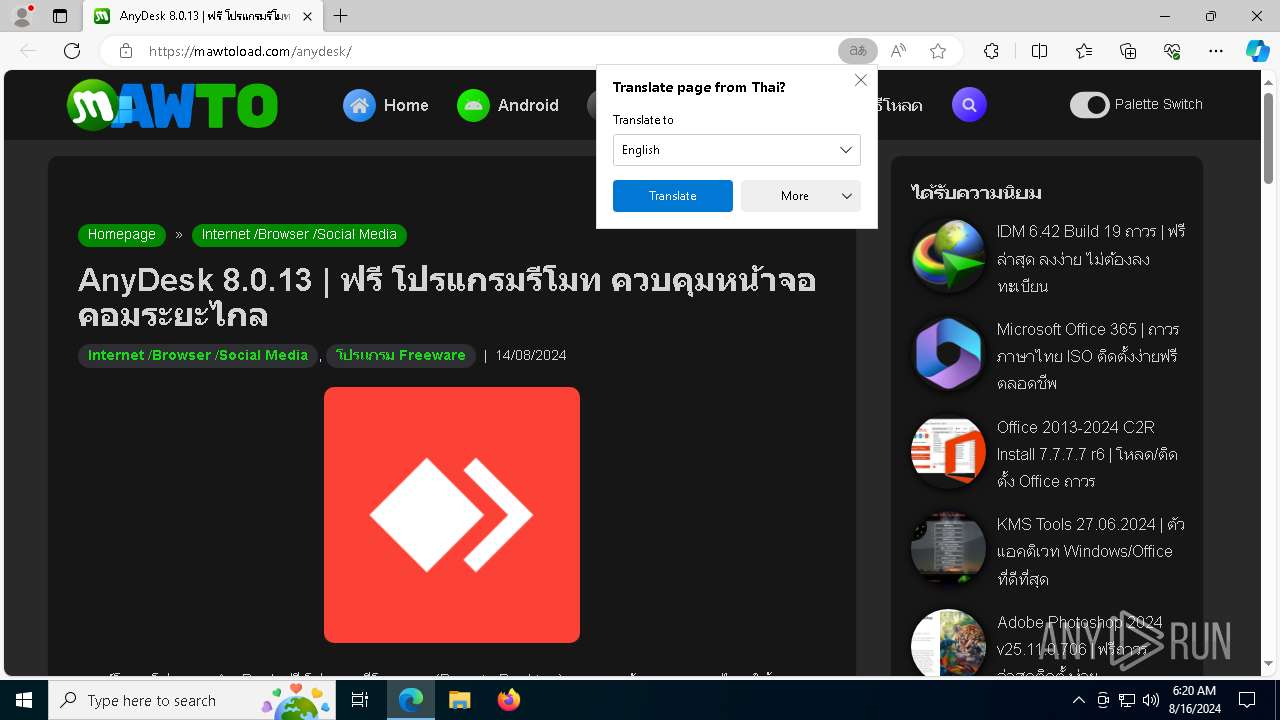Open Browser essentials heart icon
Screen dimensions: 1280x720
pos(1172,51)
